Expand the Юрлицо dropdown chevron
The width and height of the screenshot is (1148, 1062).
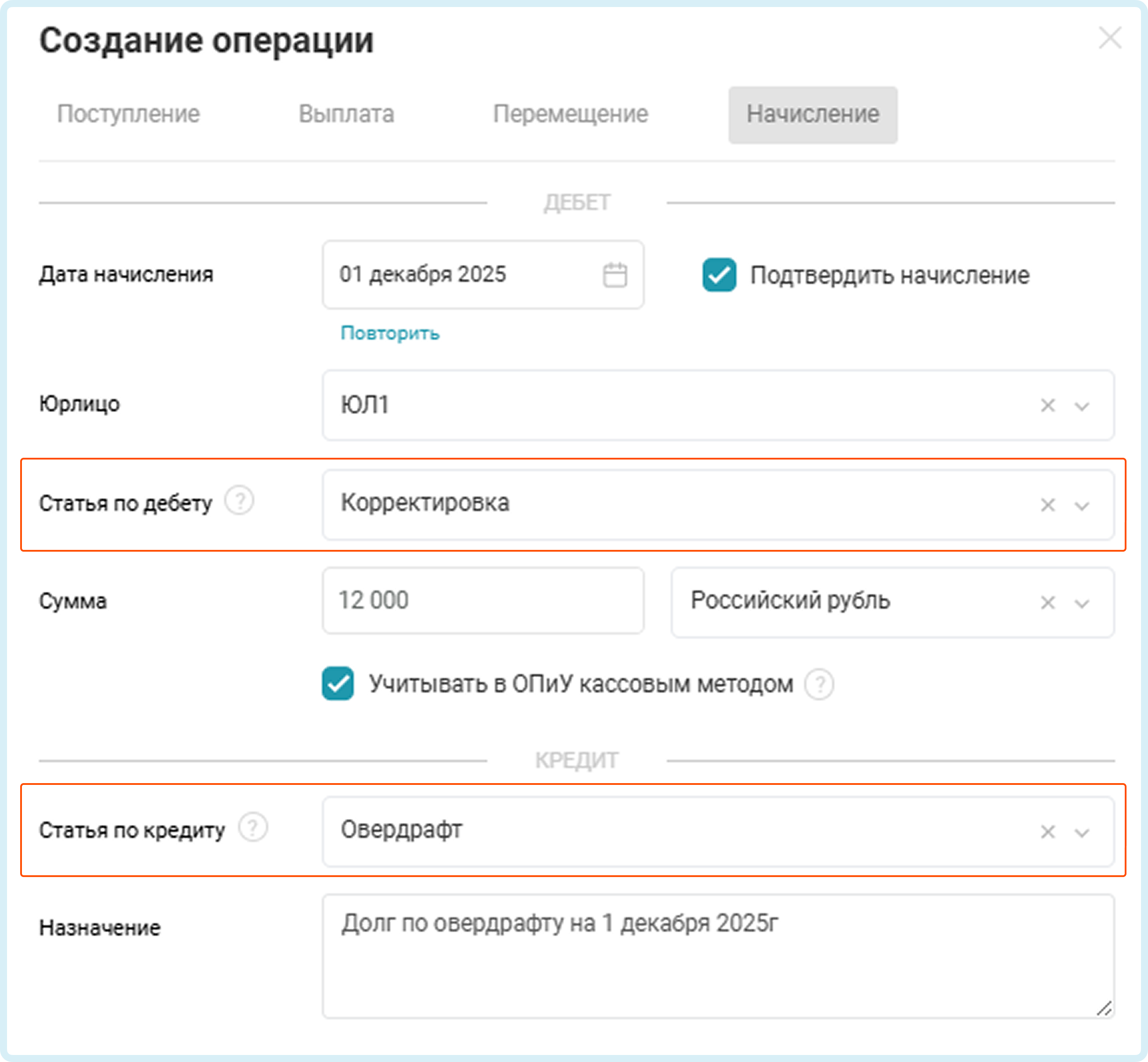(1082, 406)
